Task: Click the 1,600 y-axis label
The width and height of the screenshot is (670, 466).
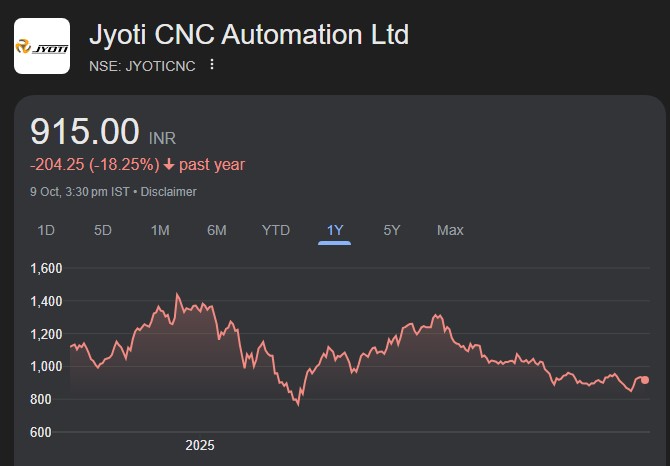Action: [x=47, y=268]
